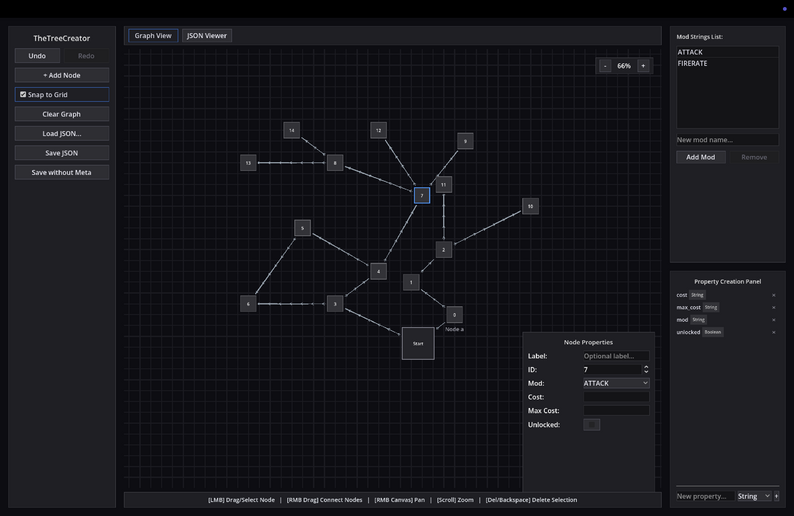Click the Save JSON button
The width and height of the screenshot is (794, 516).
point(62,153)
